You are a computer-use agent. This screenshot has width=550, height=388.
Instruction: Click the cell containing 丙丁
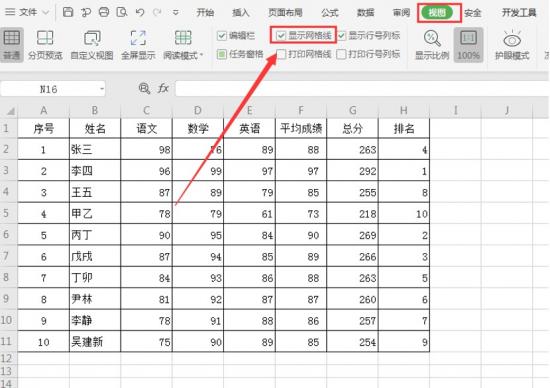coord(95,235)
